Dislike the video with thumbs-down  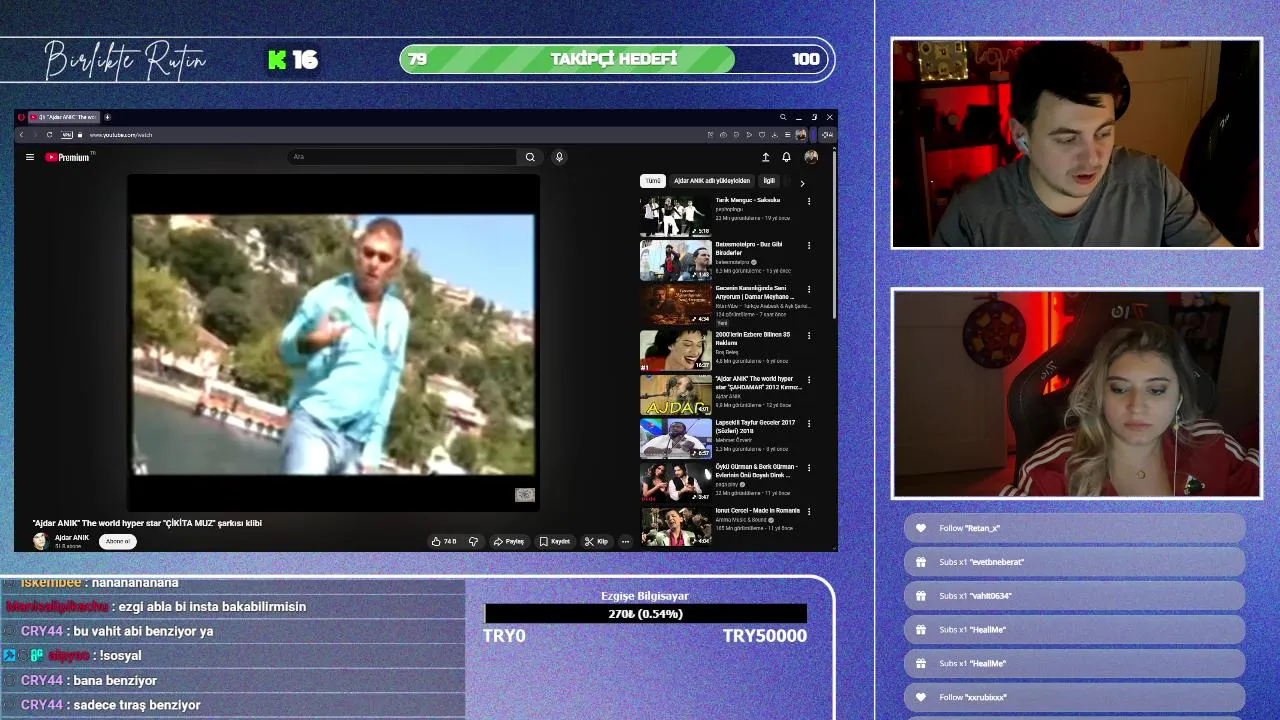474,541
